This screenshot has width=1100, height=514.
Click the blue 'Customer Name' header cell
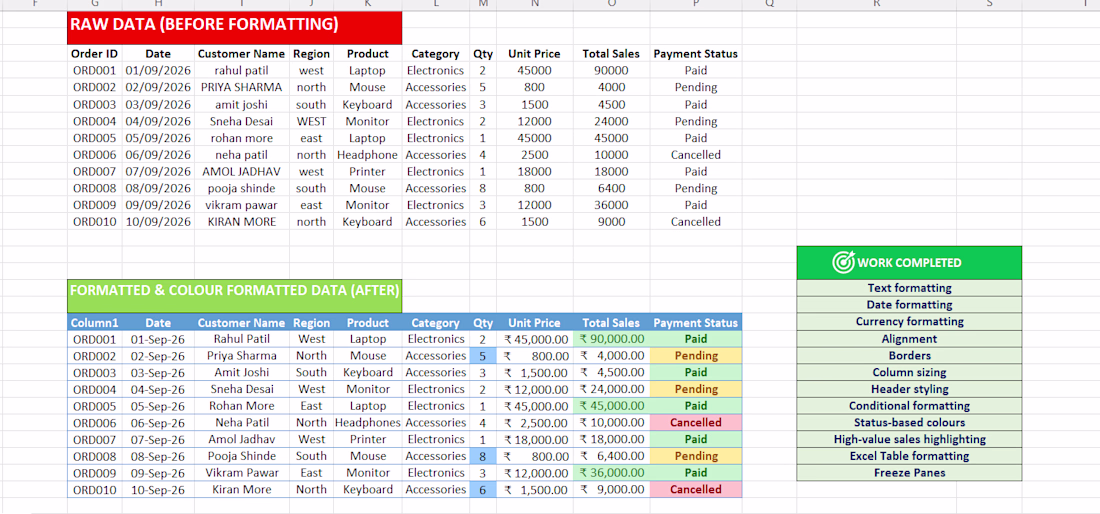pos(241,323)
